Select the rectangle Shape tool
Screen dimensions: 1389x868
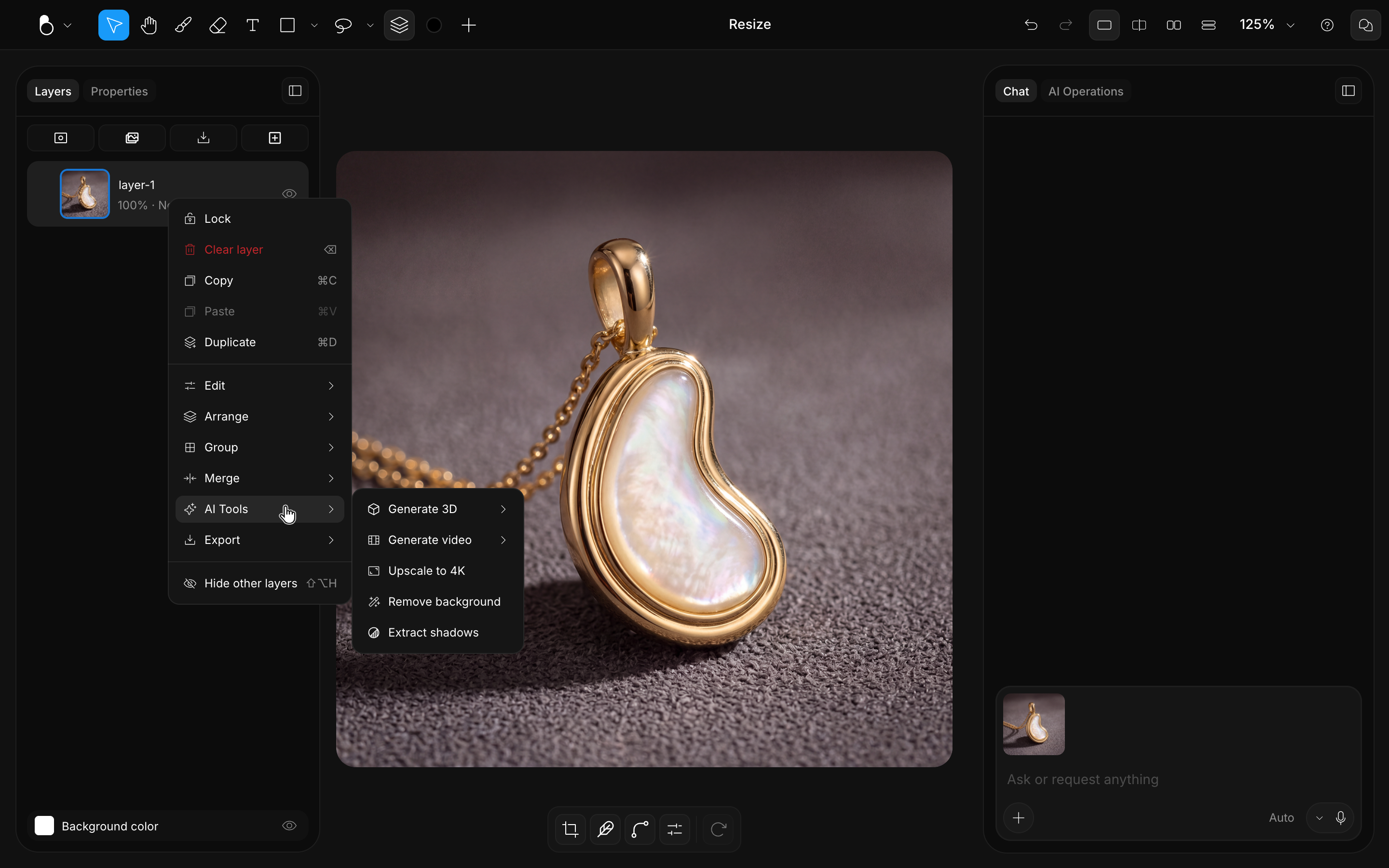tap(287, 25)
